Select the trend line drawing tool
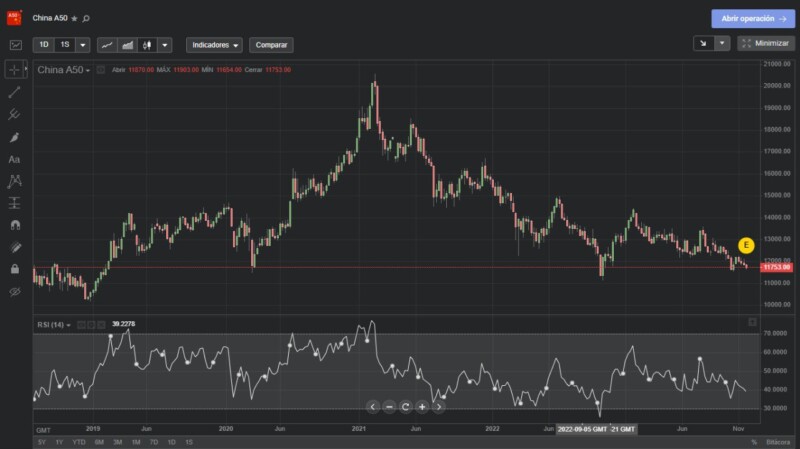 pyautogui.click(x=14, y=92)
